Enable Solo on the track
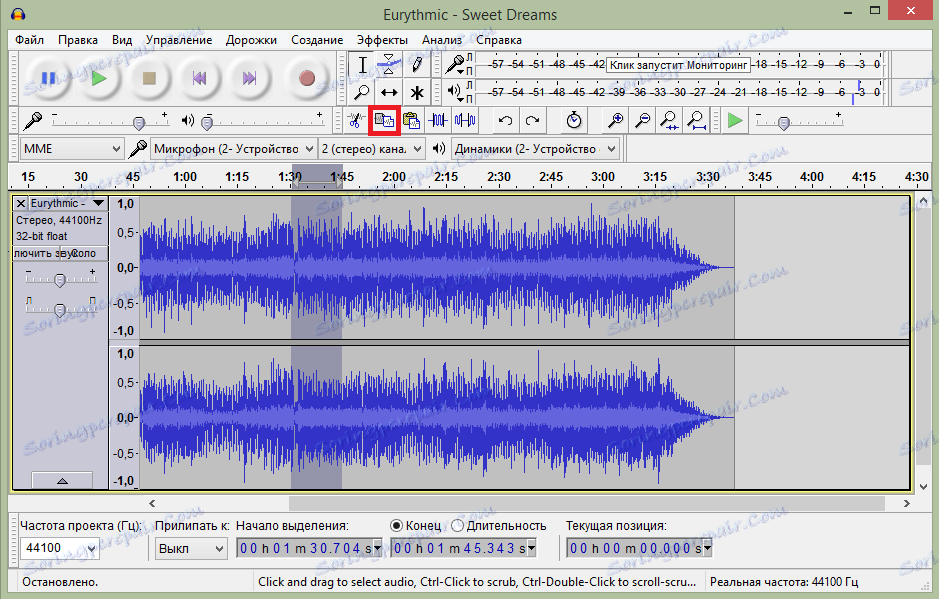The width and height of the screenshot is (939, 599). pyautogui.click(x=85, y=253)
